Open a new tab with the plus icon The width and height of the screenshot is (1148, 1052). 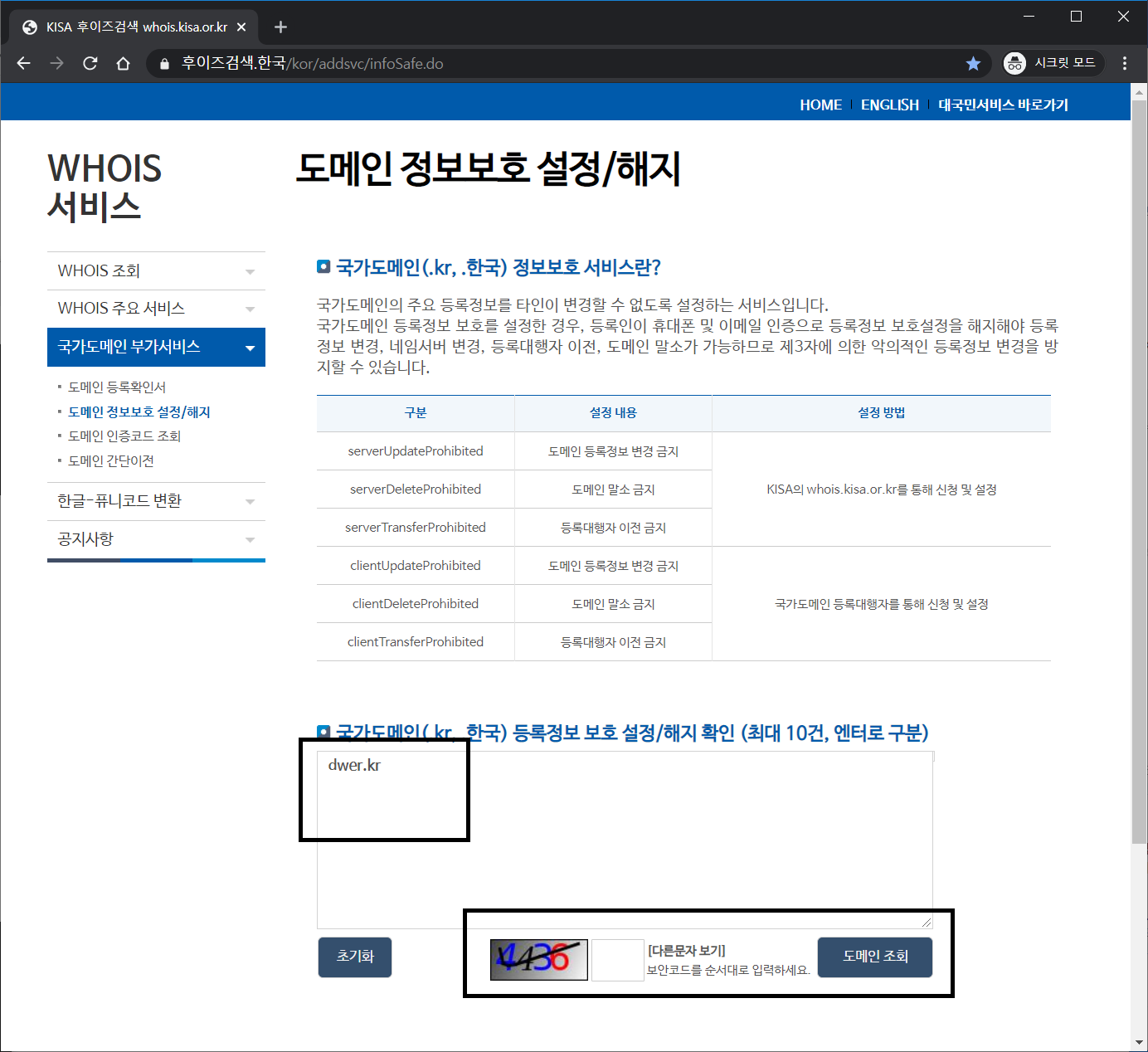[x=280, y=26]
